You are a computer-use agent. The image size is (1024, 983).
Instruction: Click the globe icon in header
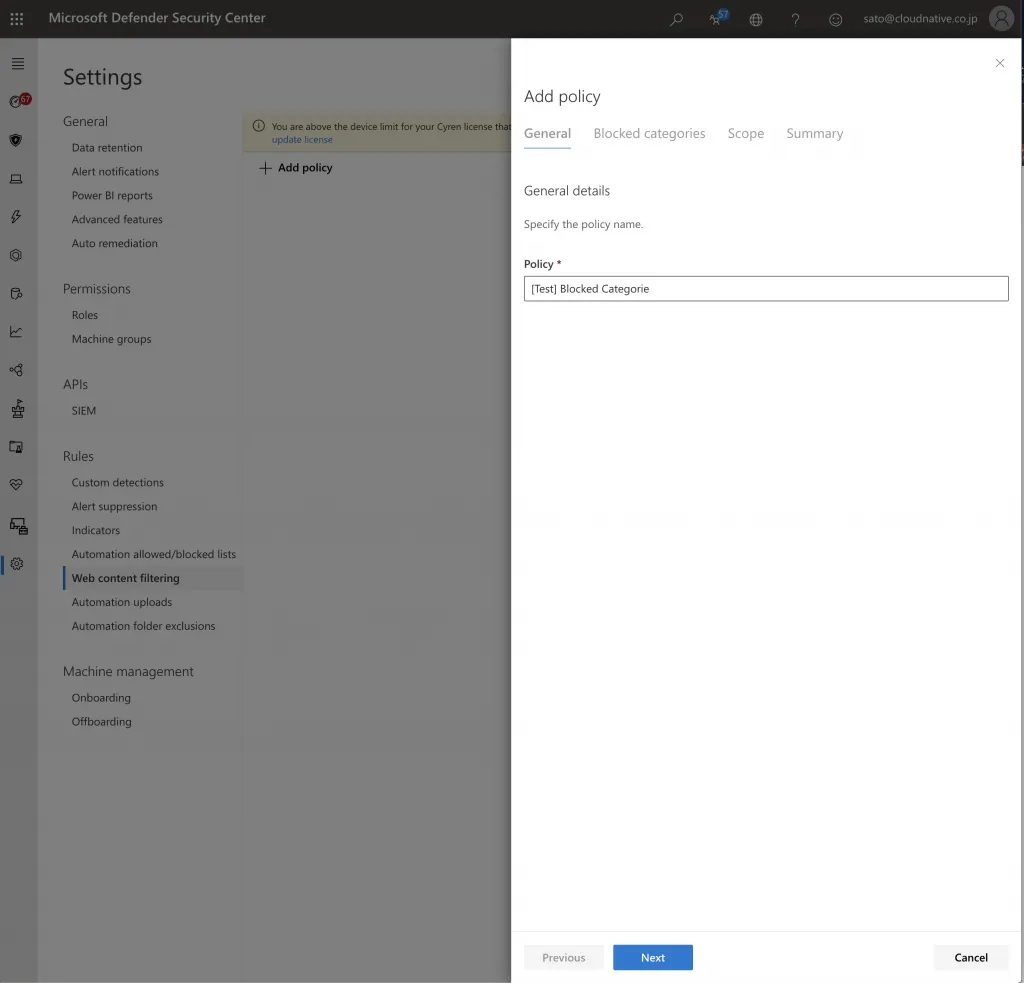(756, 19)
